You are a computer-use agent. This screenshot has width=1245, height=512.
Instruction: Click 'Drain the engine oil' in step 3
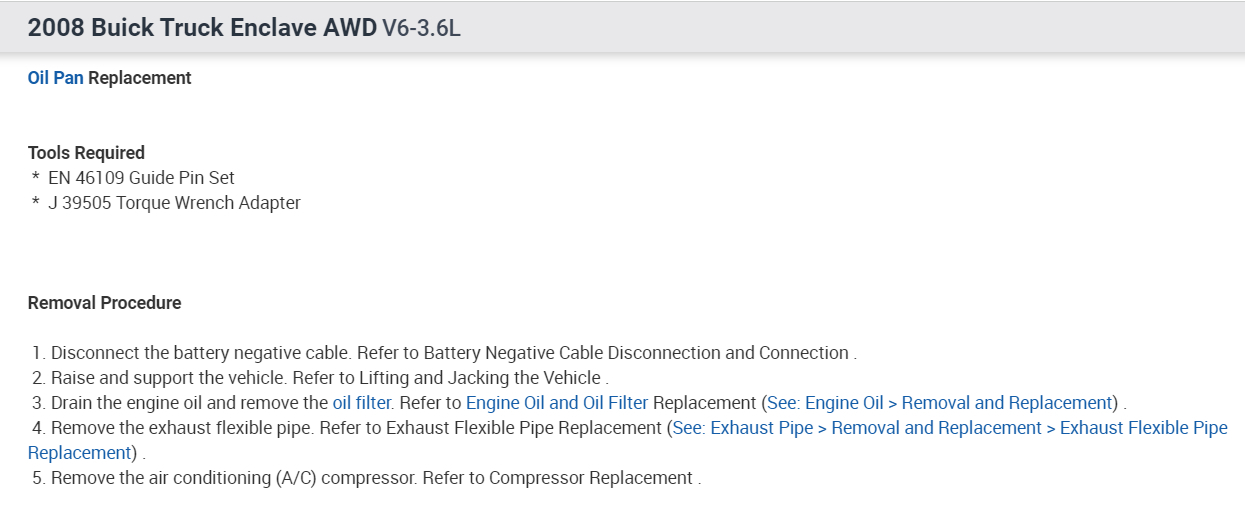130,403
